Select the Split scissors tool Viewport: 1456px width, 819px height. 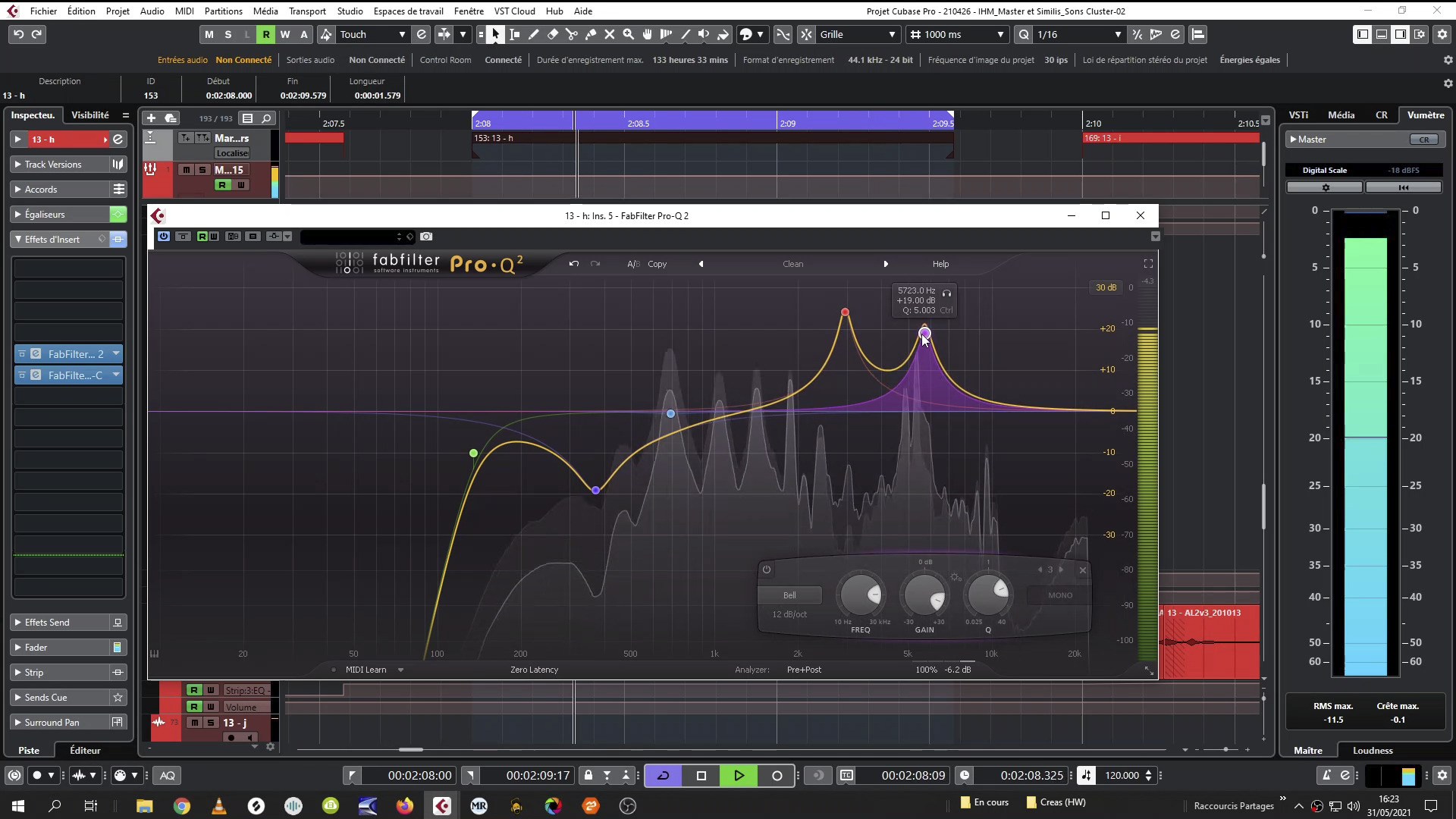coord(572,34)
